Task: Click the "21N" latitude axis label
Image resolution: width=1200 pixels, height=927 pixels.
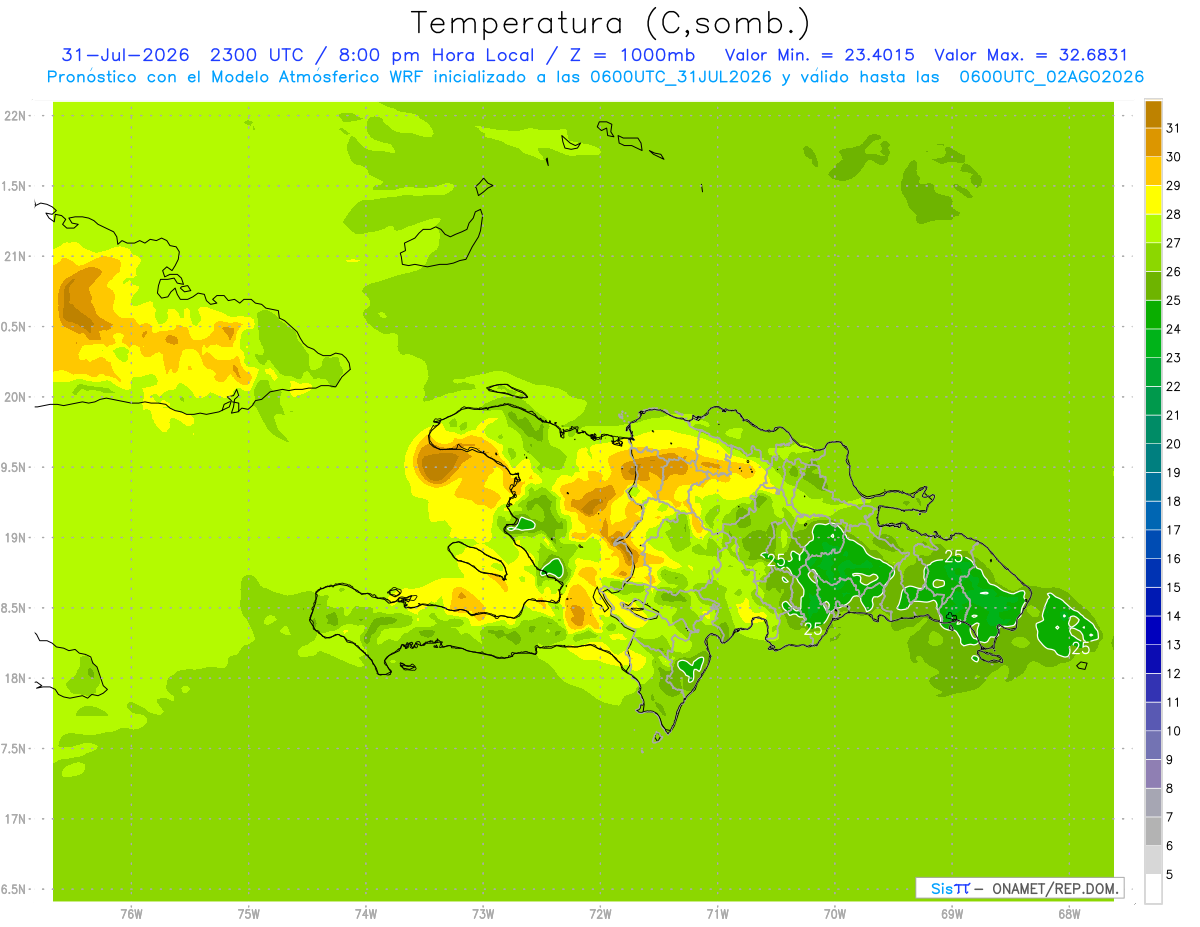Action: [x=17, y=256]
